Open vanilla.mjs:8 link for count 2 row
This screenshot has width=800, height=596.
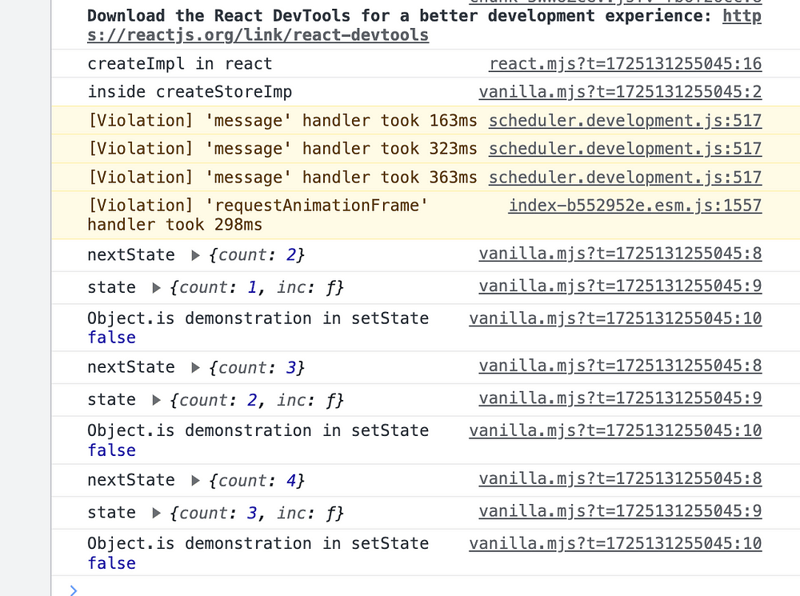(x=620, y=254)
